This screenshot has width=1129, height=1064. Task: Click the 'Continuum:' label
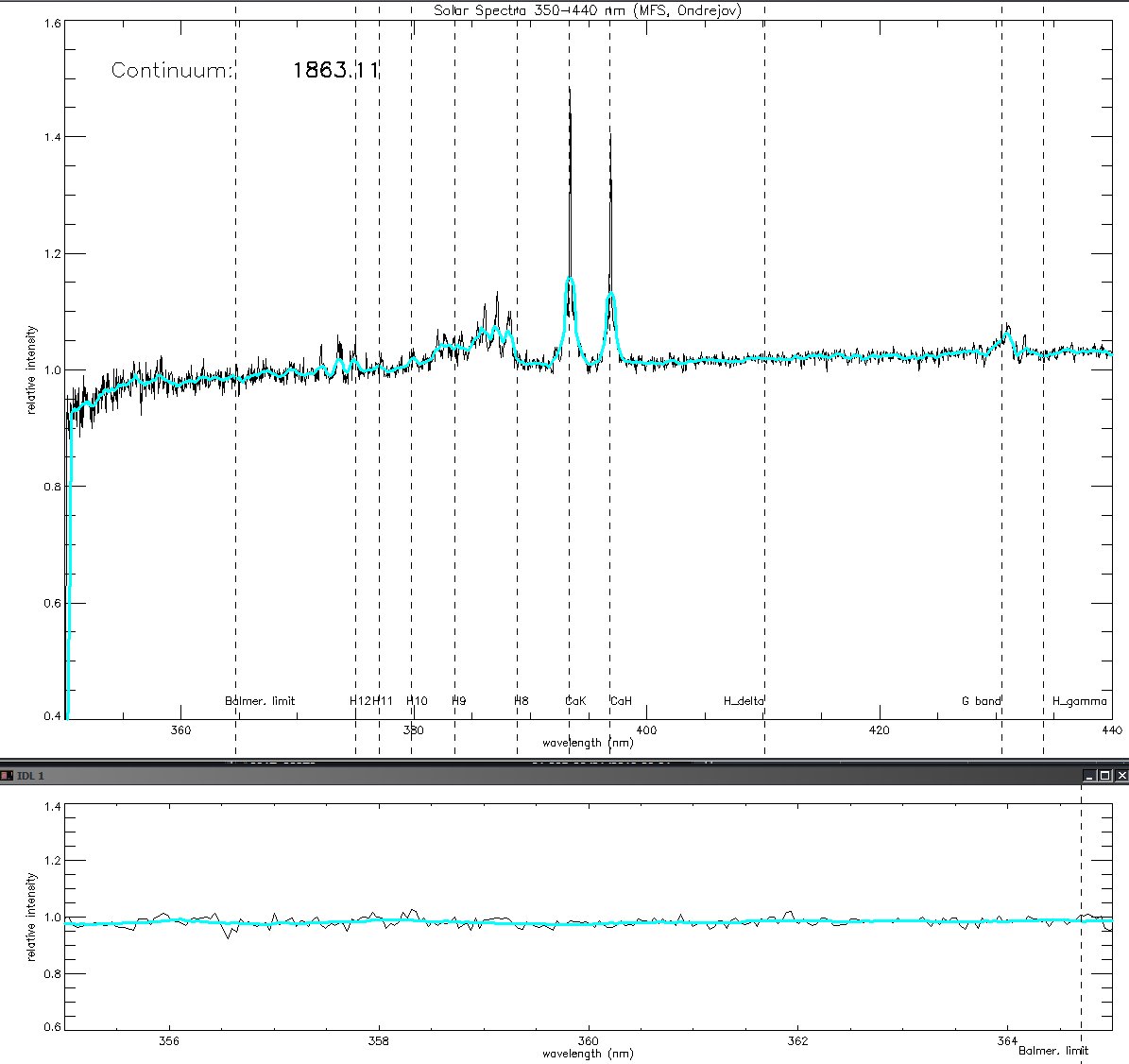[173, 71]
